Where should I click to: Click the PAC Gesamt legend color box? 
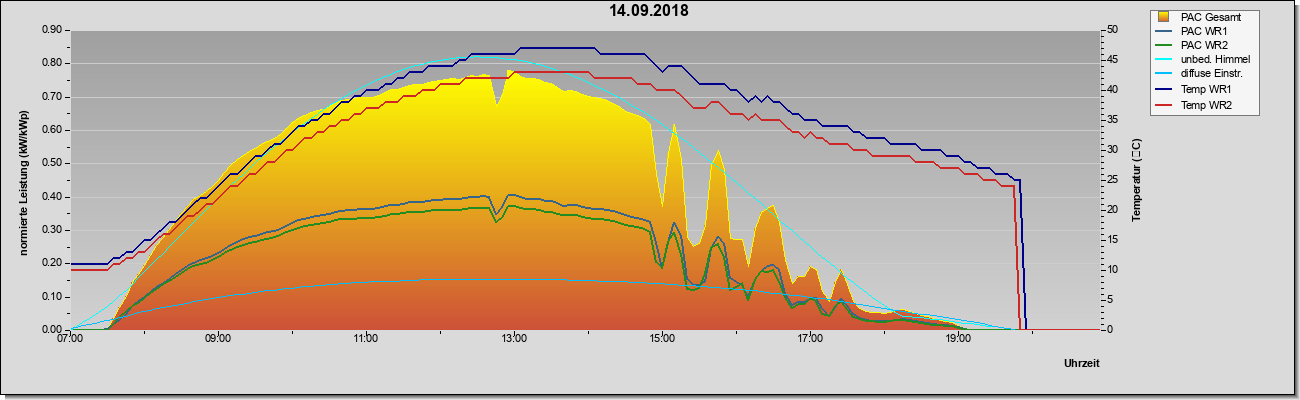coord(1163,17)
